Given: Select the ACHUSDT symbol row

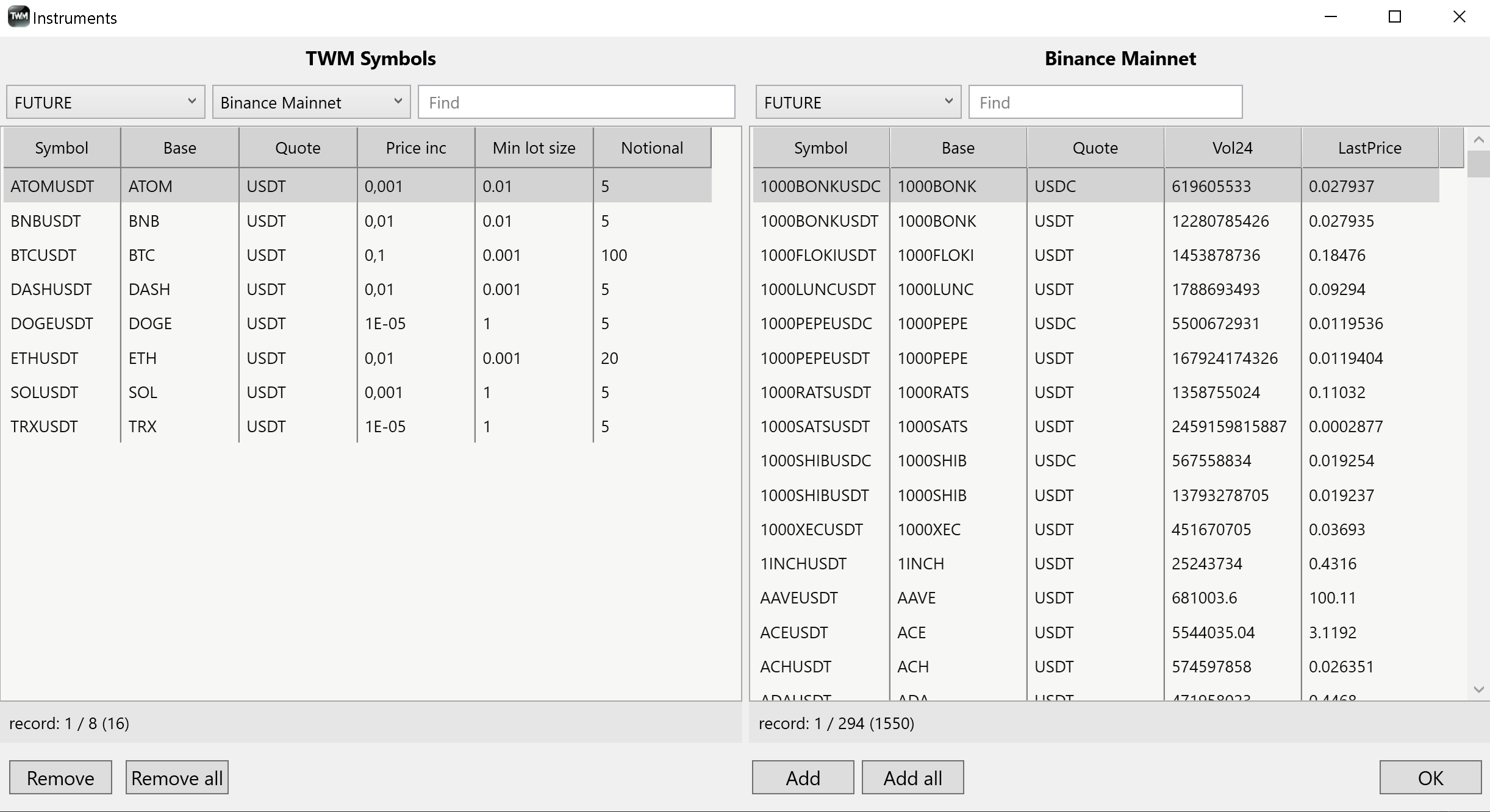Looking at the screenshot, I should click(1096, 666).
